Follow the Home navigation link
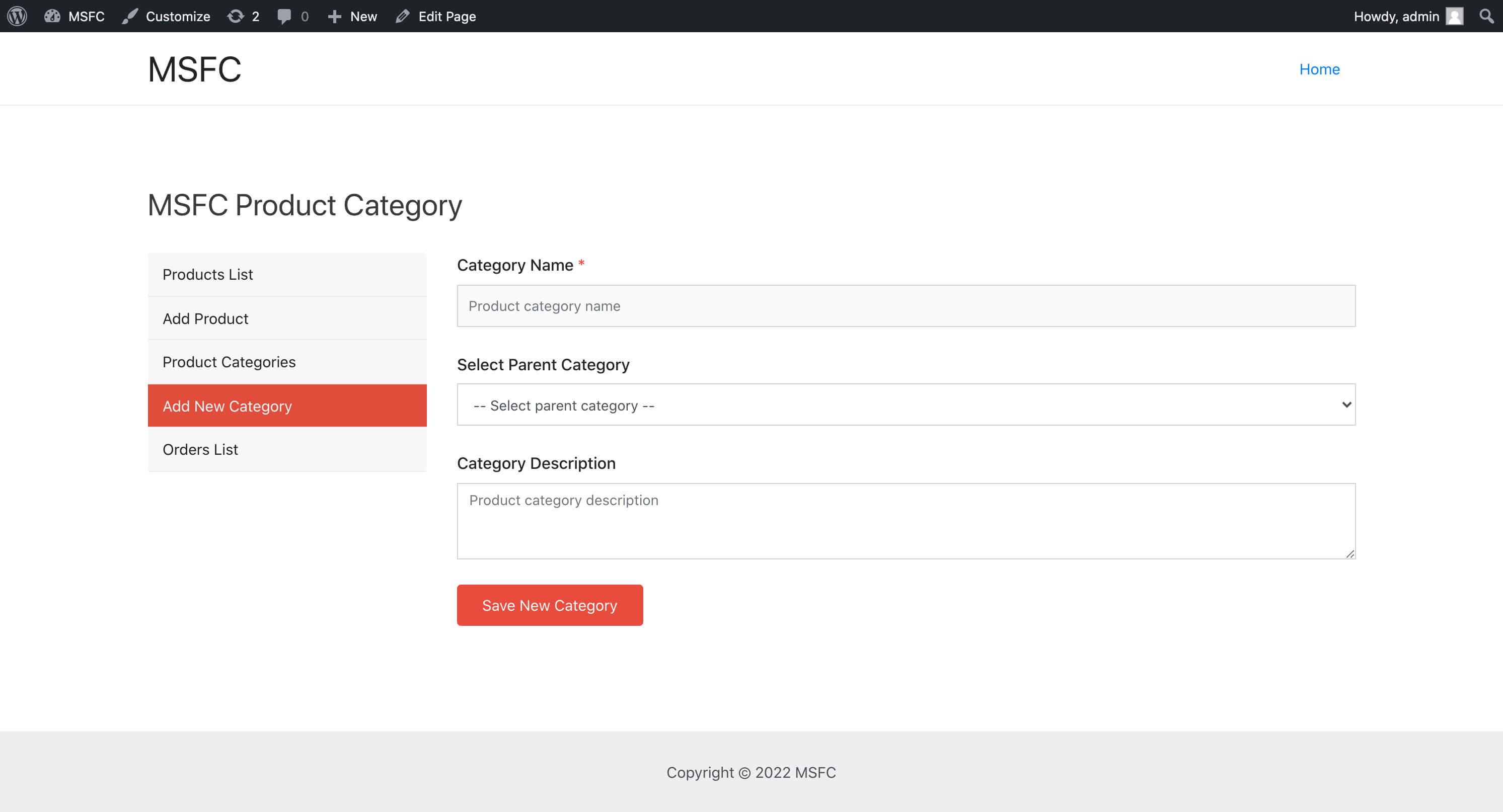Viewport: 1503px width, 812px height. [x=1319, y=69]
